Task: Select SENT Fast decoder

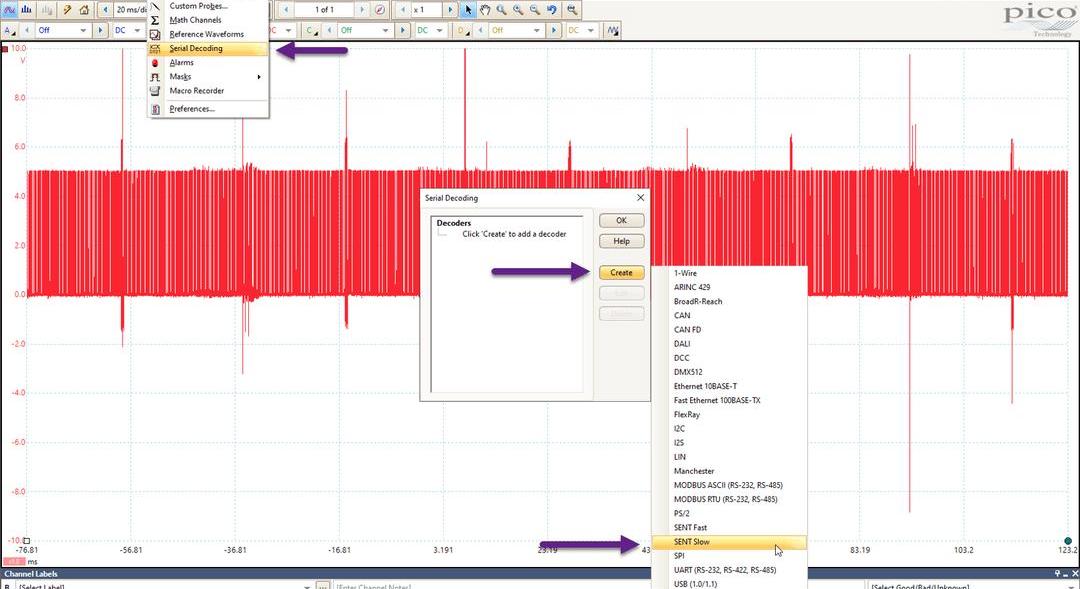Action: point(729,527)
